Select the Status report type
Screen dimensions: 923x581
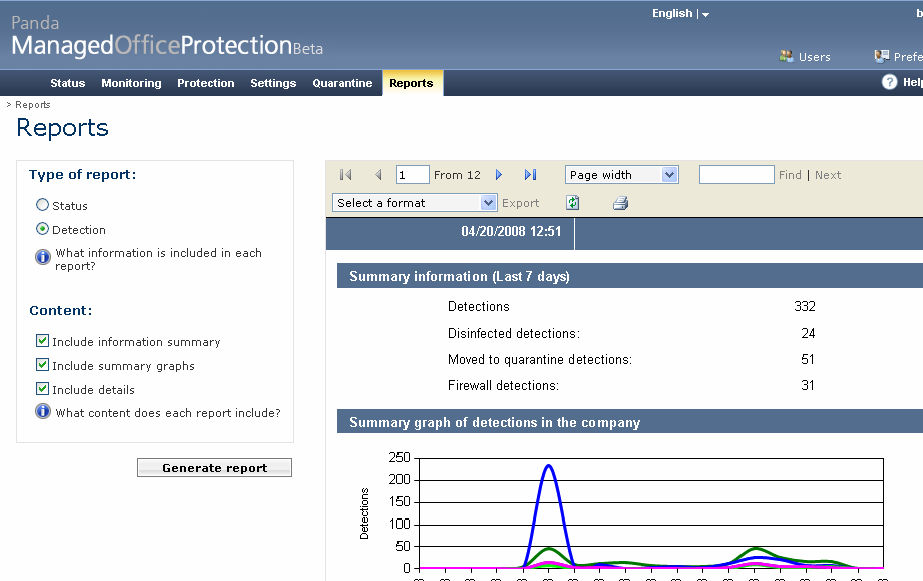point(42,205)
